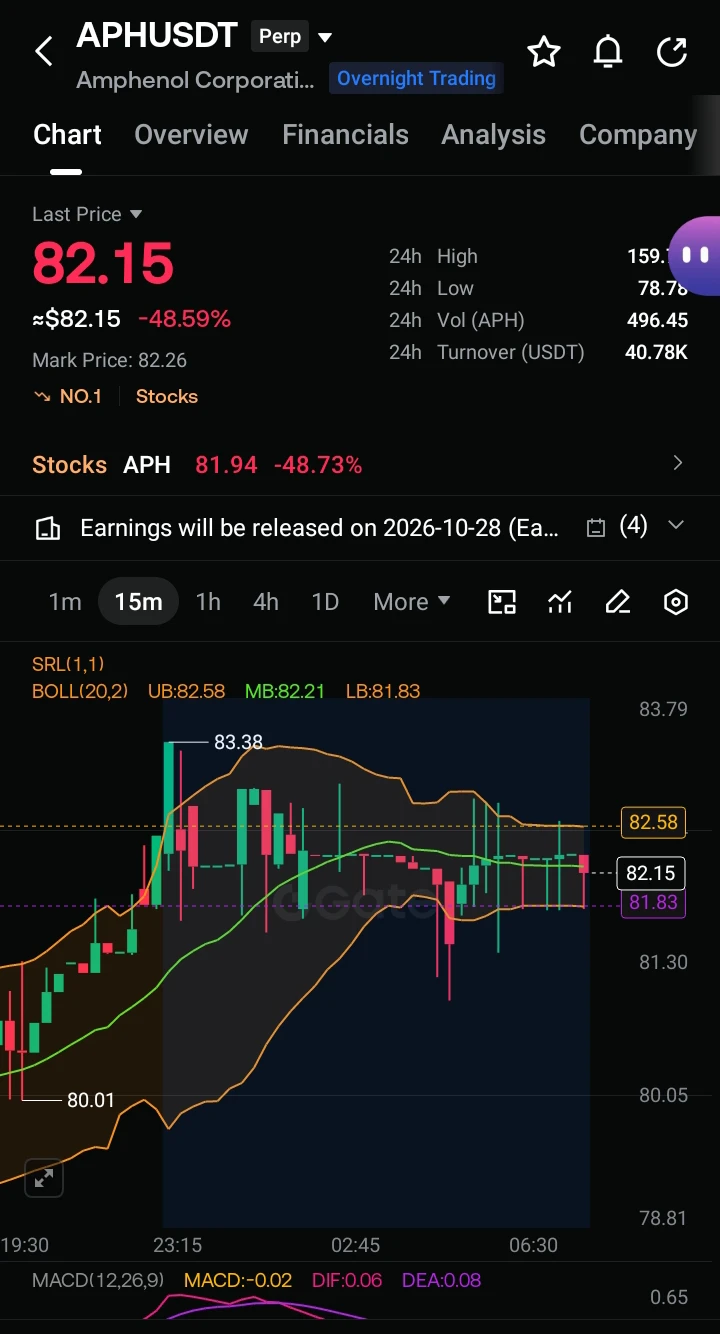Open the Company tab
This screenshot has width=720, height=1334.
click(638, 135)
